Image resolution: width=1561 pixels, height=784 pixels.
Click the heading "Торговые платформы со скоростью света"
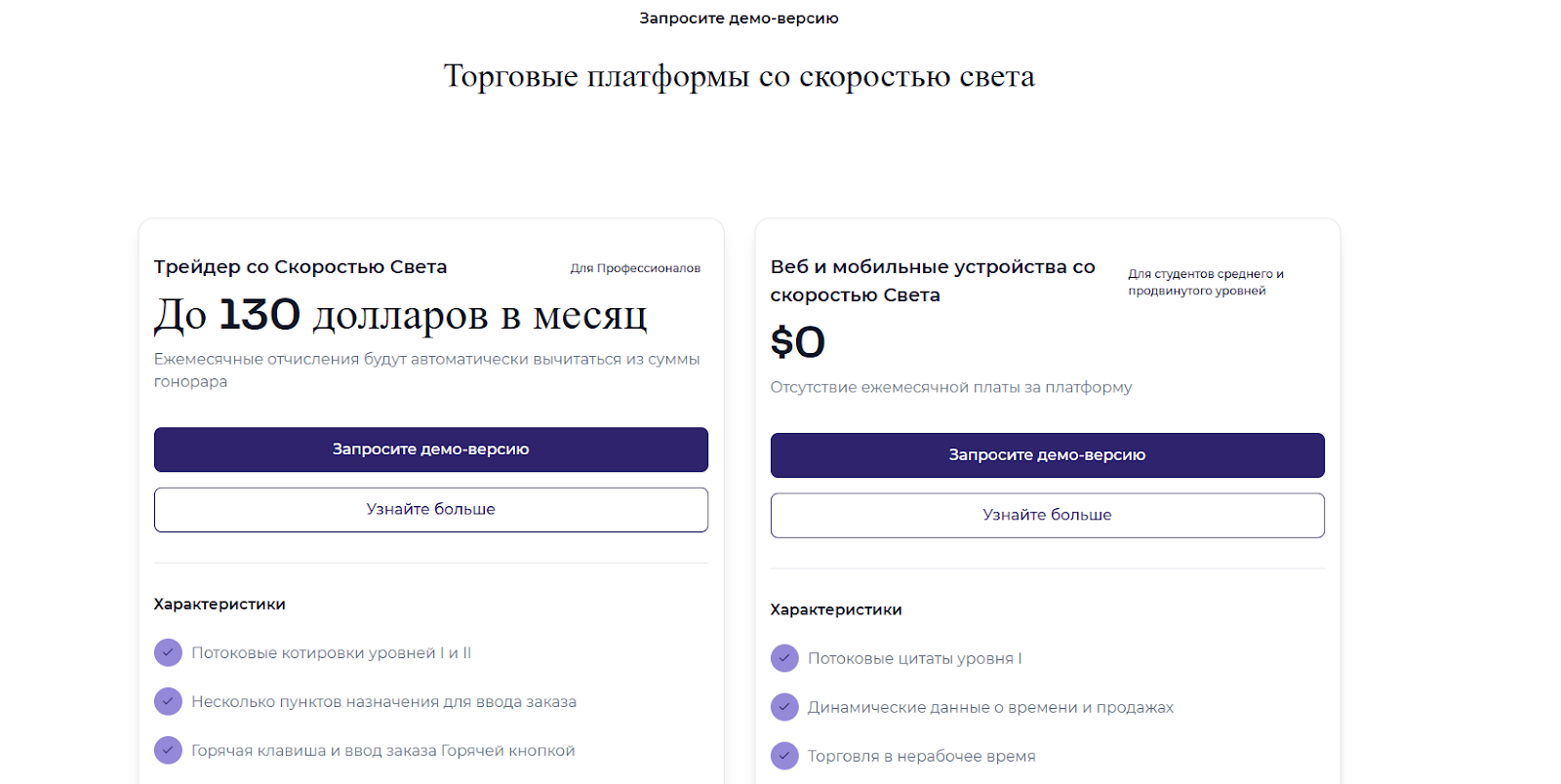(x=739, y=76)
